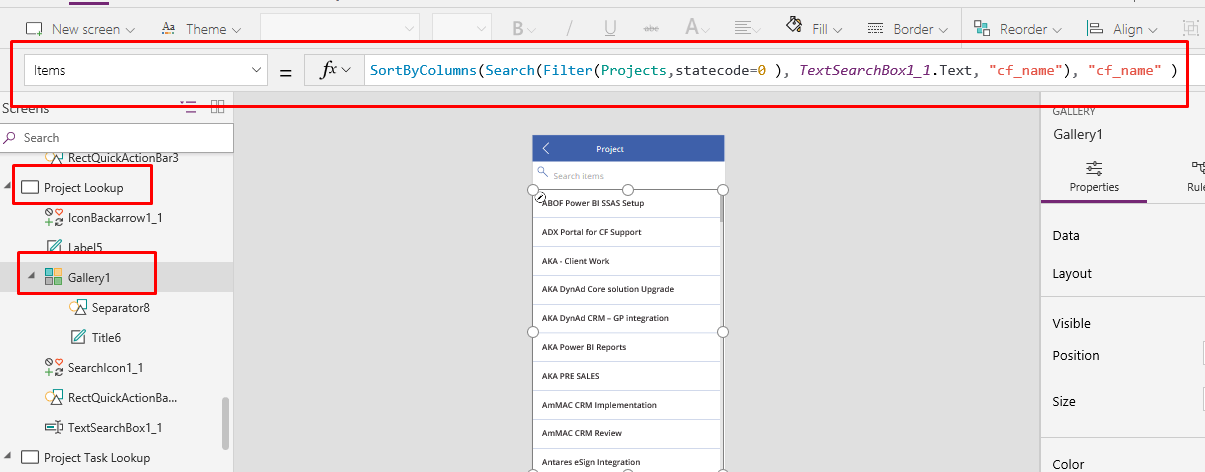This screenshot has height=472, width=1205.
Task: Select Gallery1 in the tree
Action: [88, 277]
